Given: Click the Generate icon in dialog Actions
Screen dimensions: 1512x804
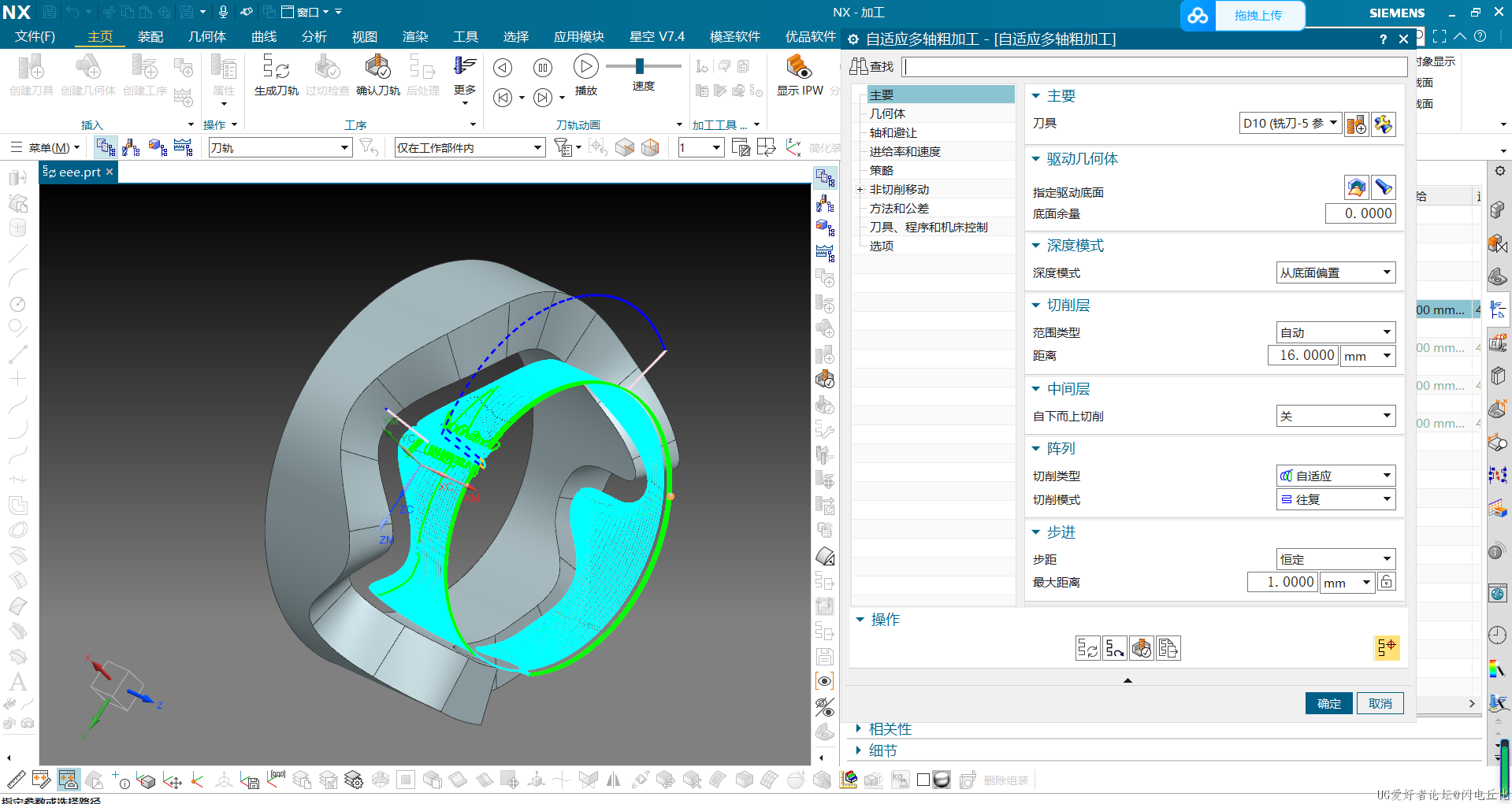Looking at the screenshot, I should (1087, 648).
